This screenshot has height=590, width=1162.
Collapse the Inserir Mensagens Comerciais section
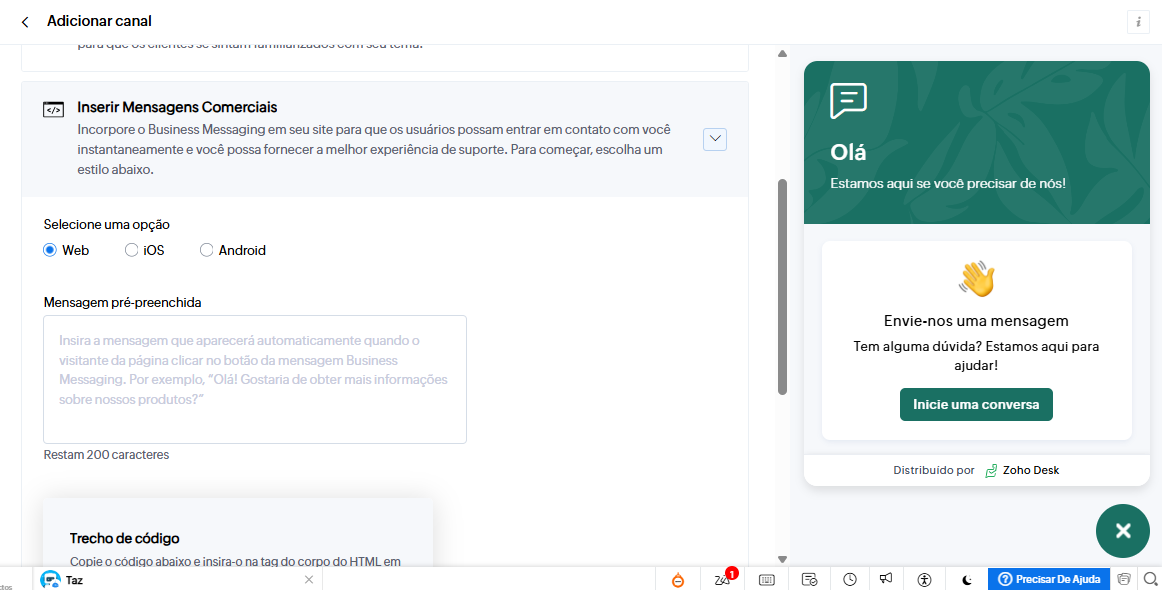tap(715, 140)
